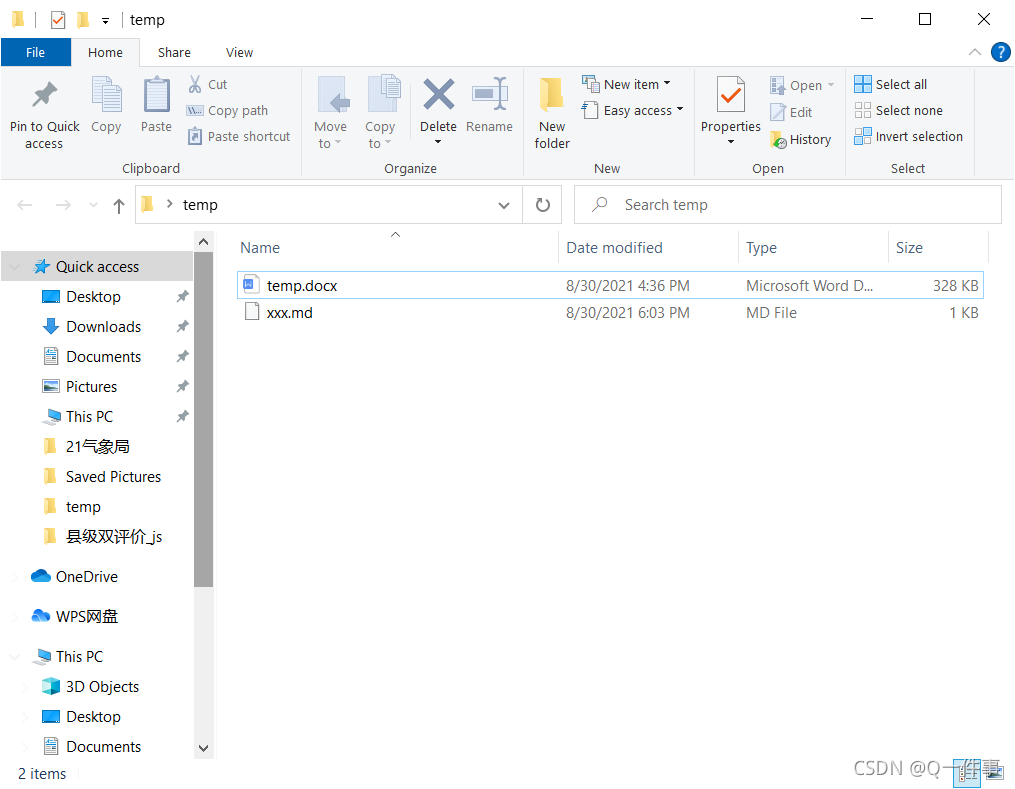Click the temp address bar path
Screen dimensions: 1015x789
click(200, 205)
